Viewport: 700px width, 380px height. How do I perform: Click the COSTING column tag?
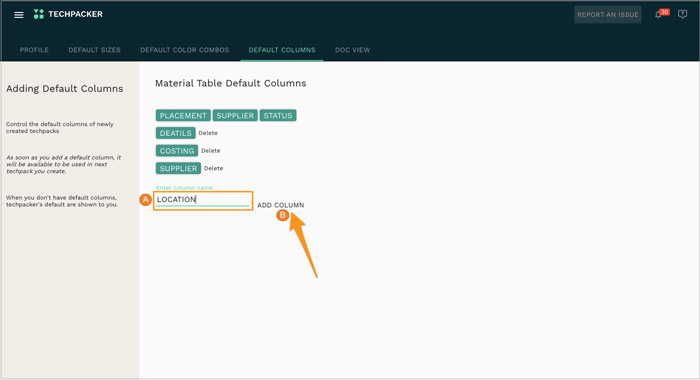(x=177, y=151)
